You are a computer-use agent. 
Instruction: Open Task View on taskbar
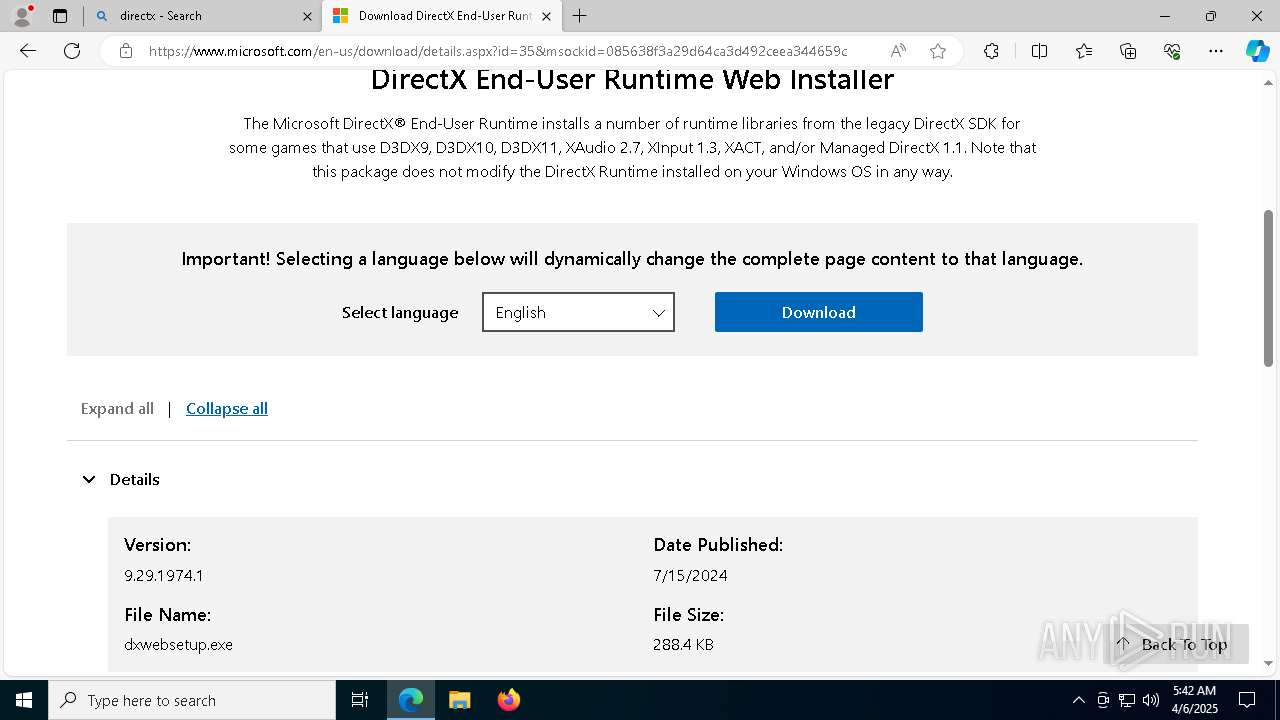(x=360, y=700)
